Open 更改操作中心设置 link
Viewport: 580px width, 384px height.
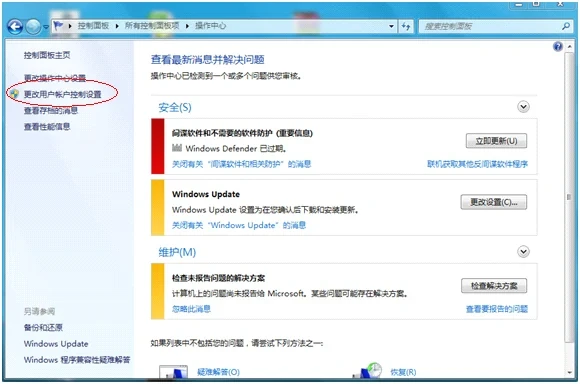coord(55,78)
